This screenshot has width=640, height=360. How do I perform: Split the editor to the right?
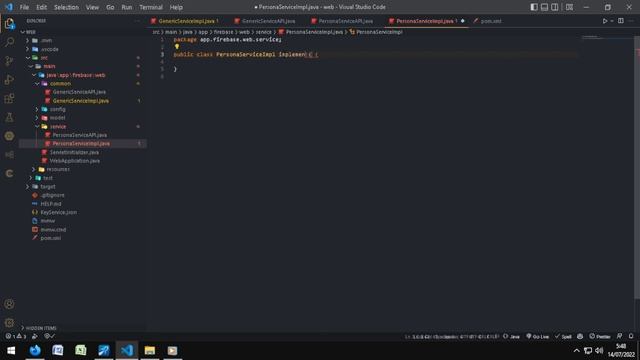(621, 21)
